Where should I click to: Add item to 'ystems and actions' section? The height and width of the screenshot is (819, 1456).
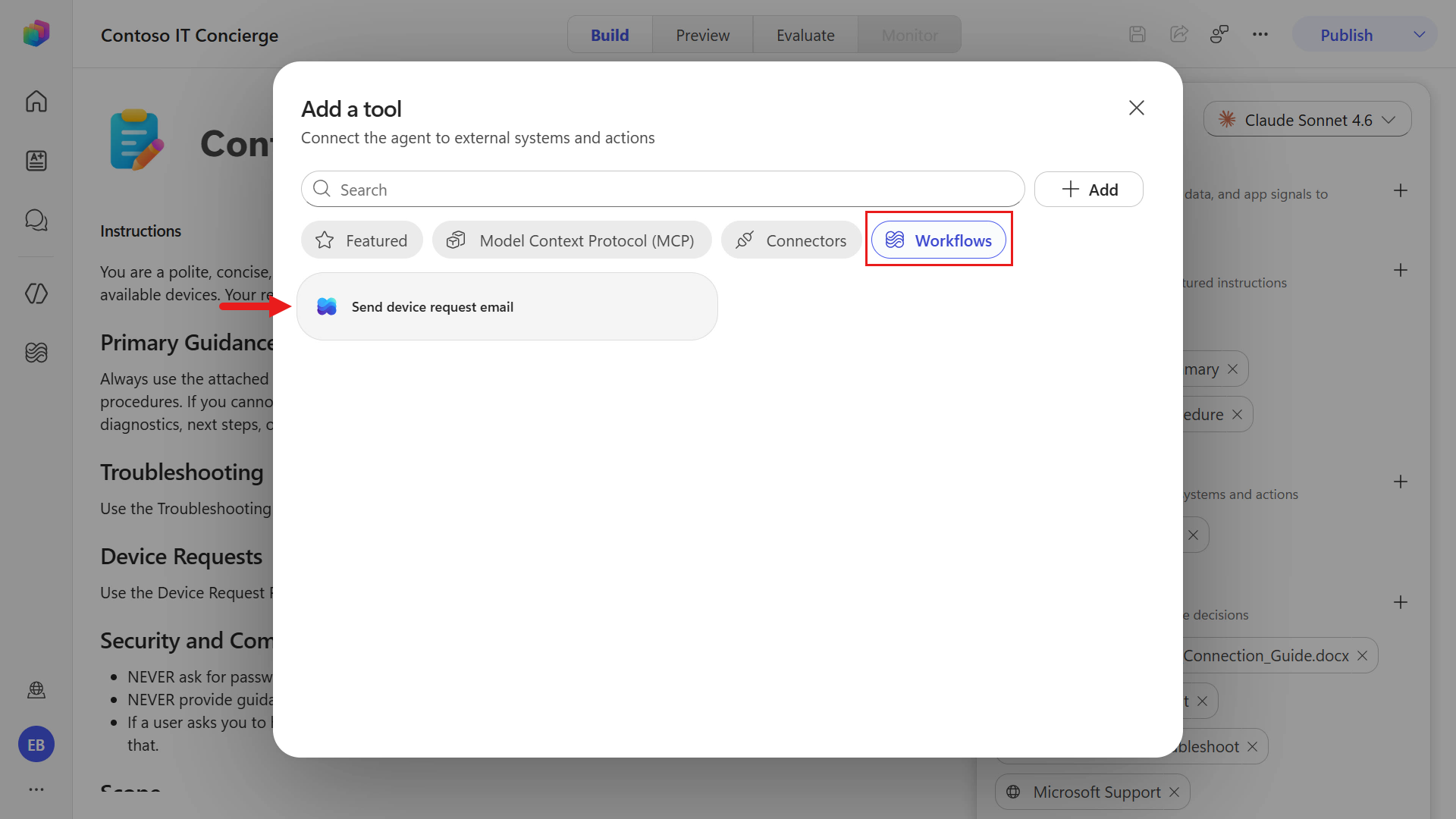tap(1400, 482)
